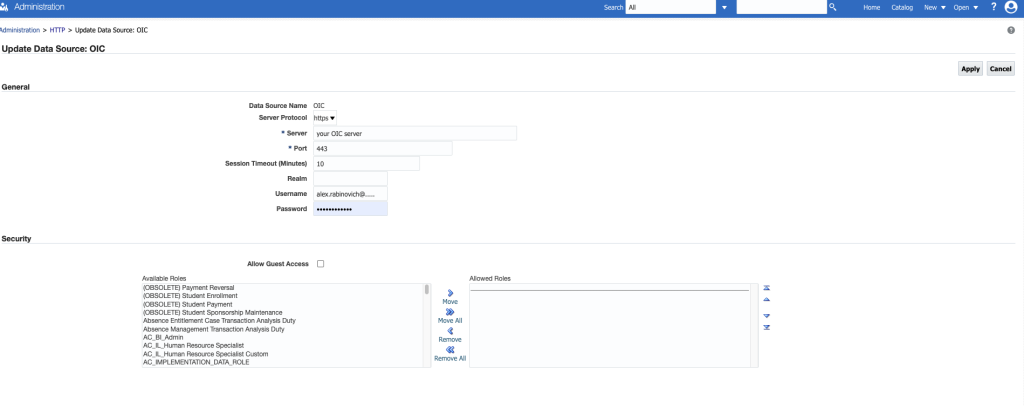
Task: Open the user profile avatar icon
Action: (1012, 7)
